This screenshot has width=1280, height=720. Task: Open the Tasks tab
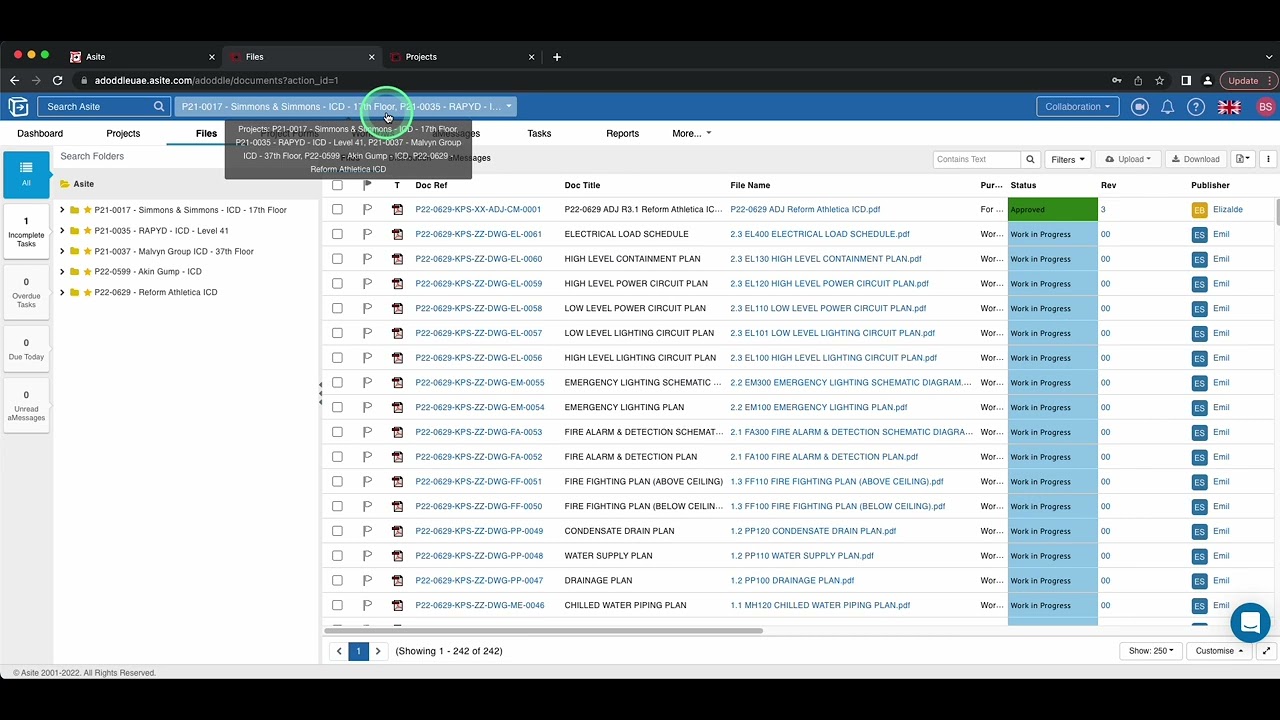[x=539, y=134]
